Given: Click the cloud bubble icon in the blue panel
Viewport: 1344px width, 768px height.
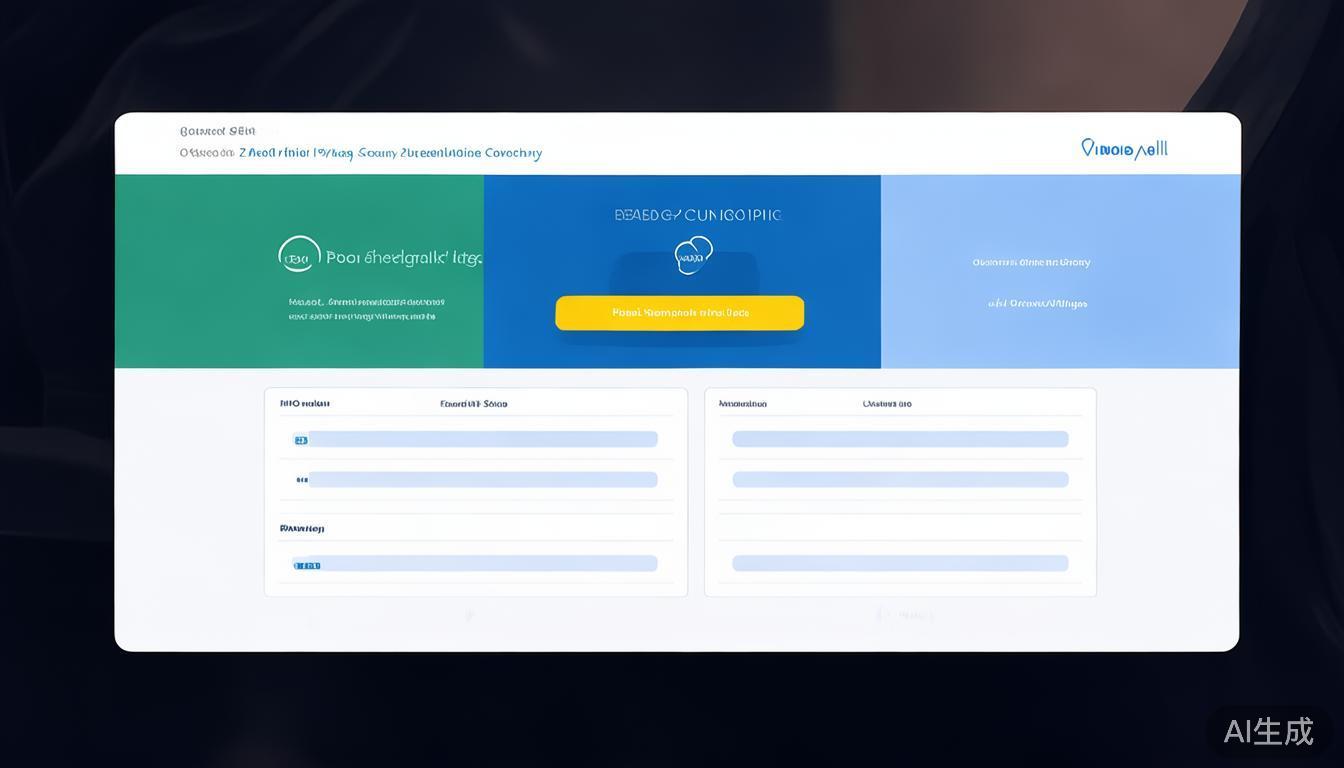Looking at the screenshot, I should [x=693, y=255].
